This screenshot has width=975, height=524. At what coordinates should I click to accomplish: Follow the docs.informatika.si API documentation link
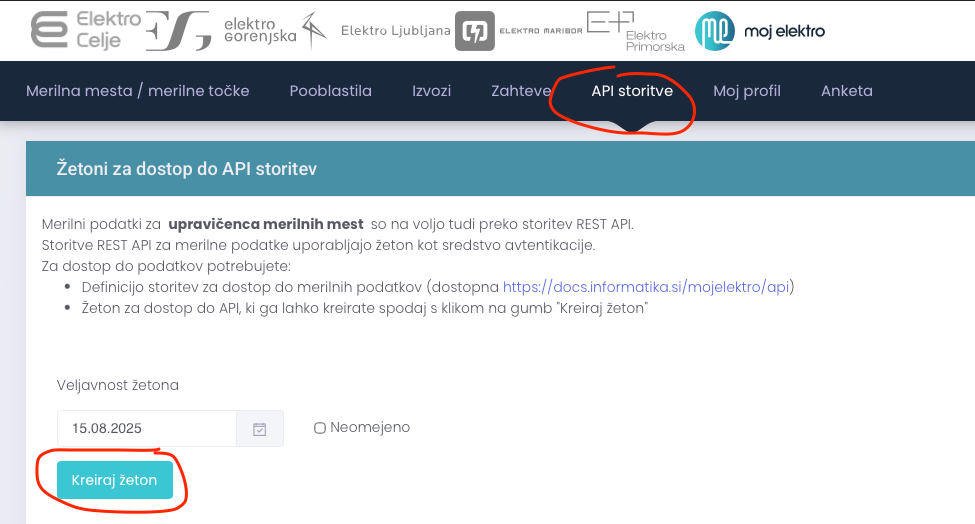[647, 287]
